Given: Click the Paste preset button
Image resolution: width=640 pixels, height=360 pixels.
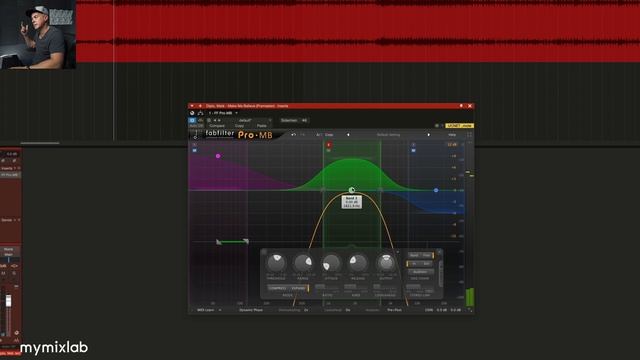Looking at the screenshot, I should point(262,126).
